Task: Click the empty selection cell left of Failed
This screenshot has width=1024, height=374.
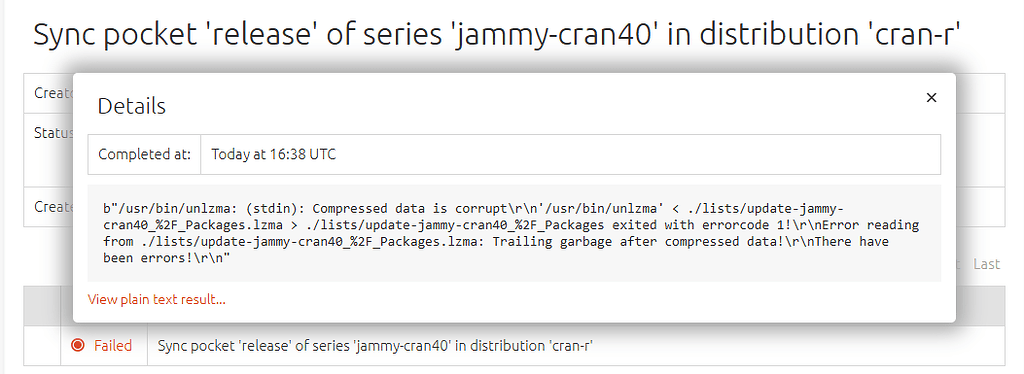Action: point(42,345)
